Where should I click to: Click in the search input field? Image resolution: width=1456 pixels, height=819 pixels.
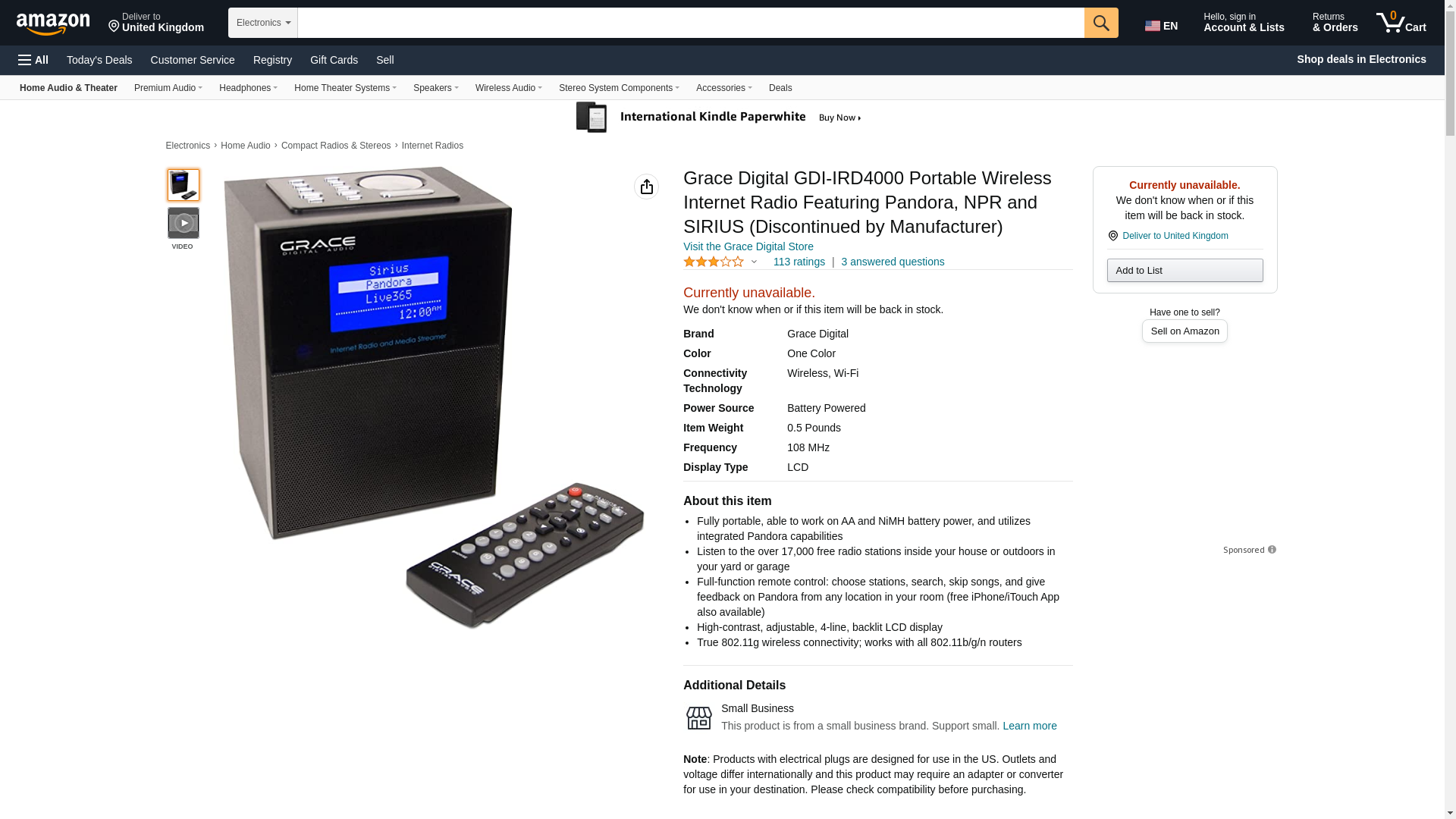(691, 23)
